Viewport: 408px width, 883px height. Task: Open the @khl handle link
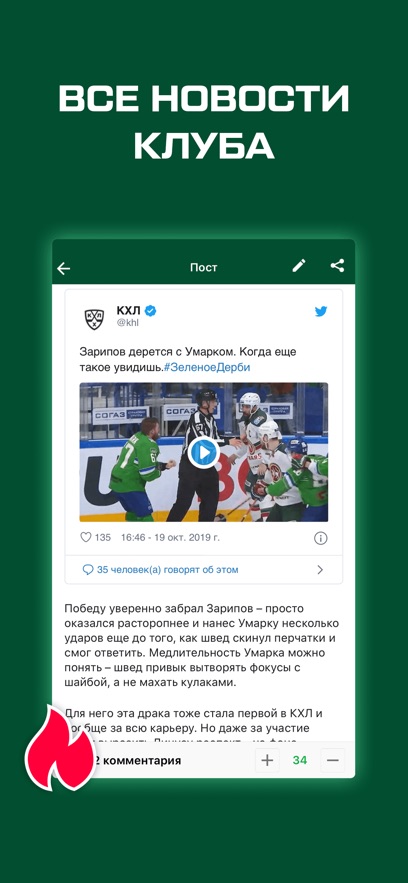tap(127, 323)
